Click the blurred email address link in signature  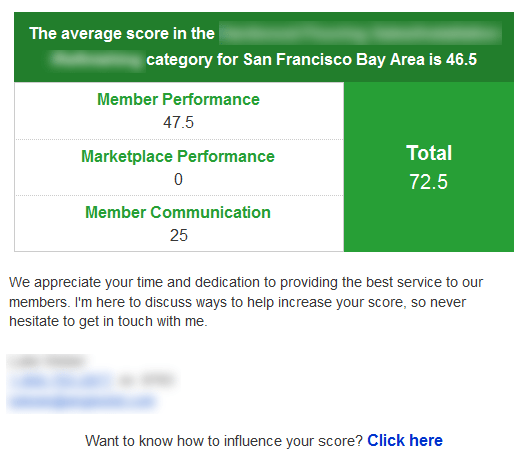[83, 401]
